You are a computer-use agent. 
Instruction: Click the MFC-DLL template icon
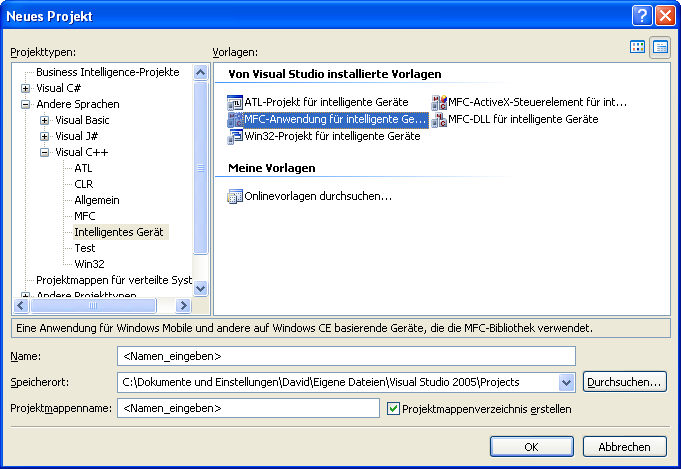[439, 119]
